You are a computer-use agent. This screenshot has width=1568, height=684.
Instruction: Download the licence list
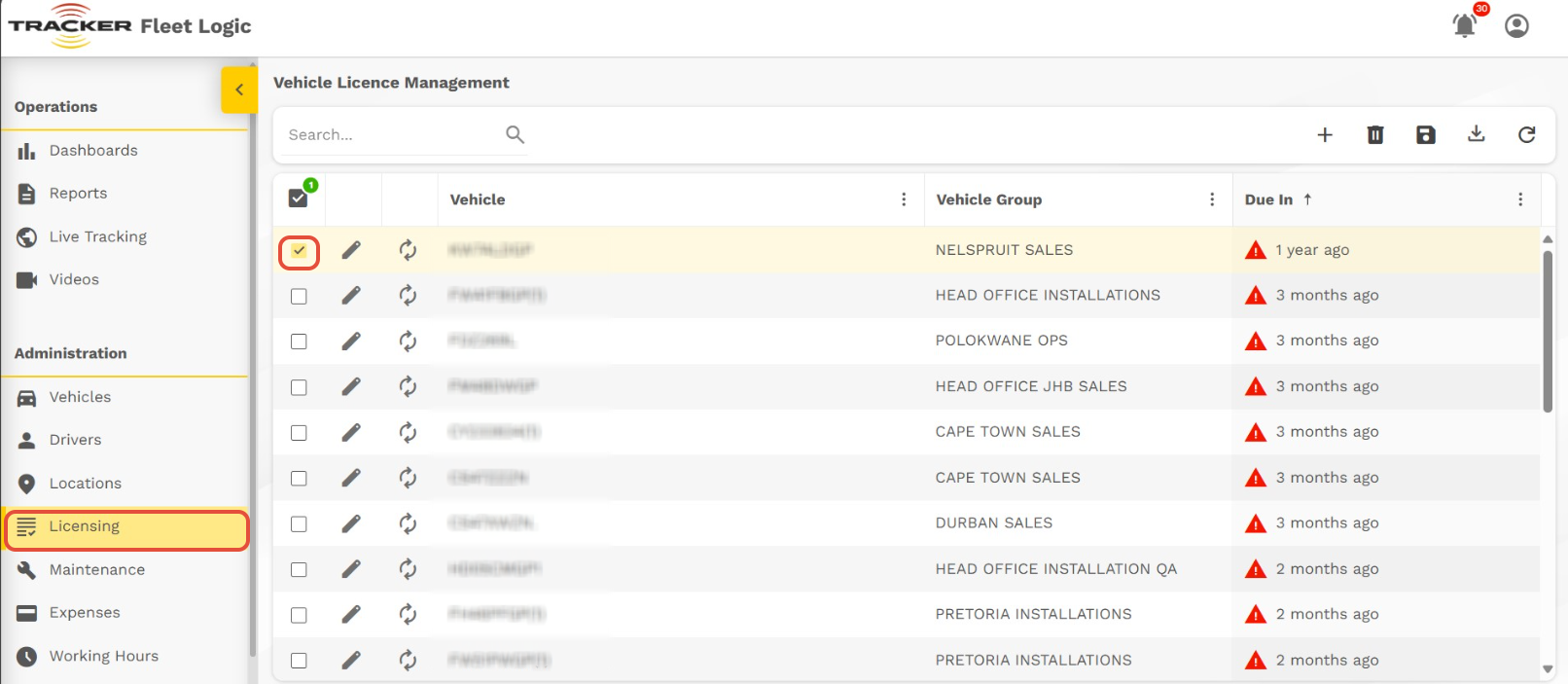click(x=1477, y=134)
